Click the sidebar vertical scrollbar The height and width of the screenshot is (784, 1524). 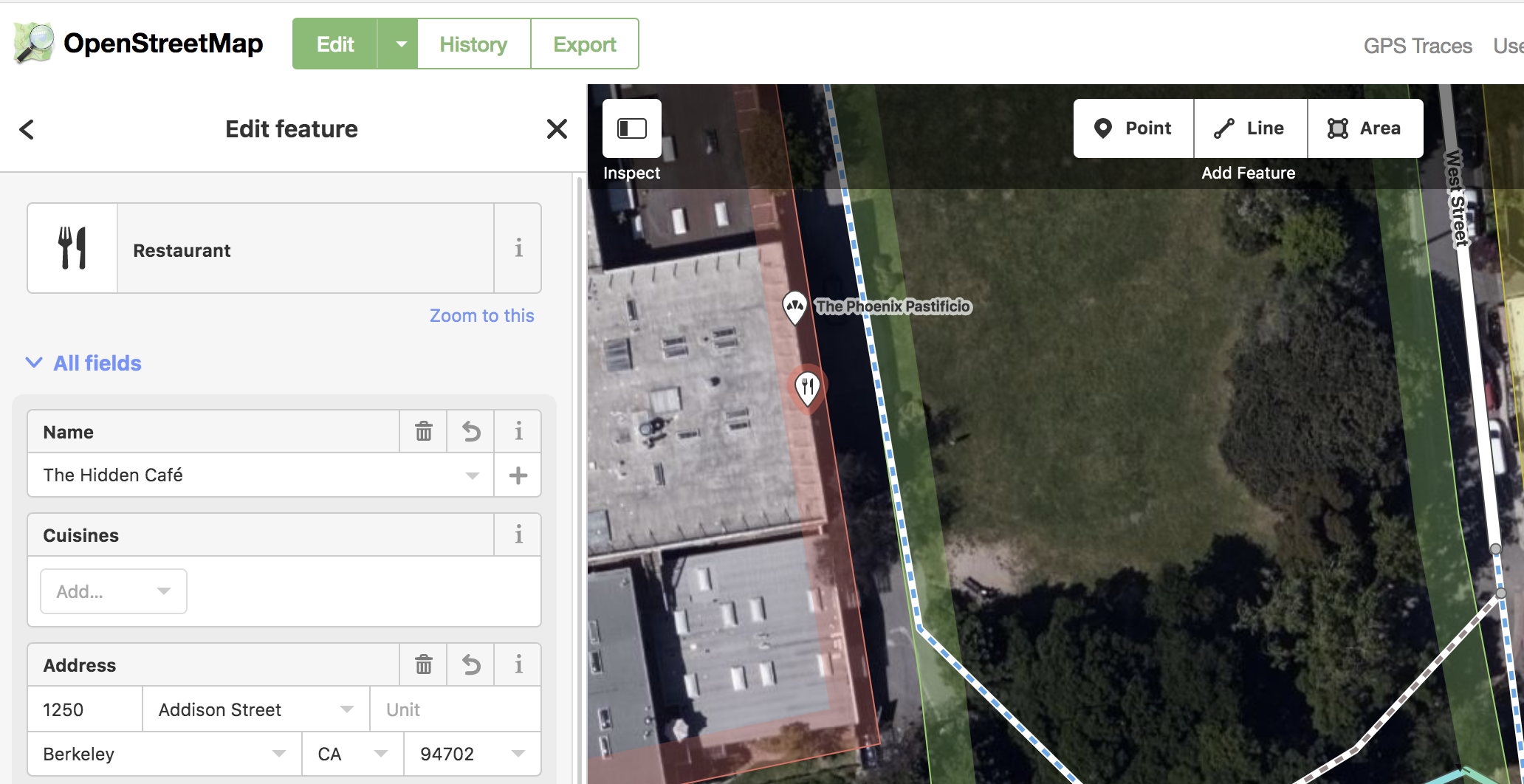click(x=580, y=478)
